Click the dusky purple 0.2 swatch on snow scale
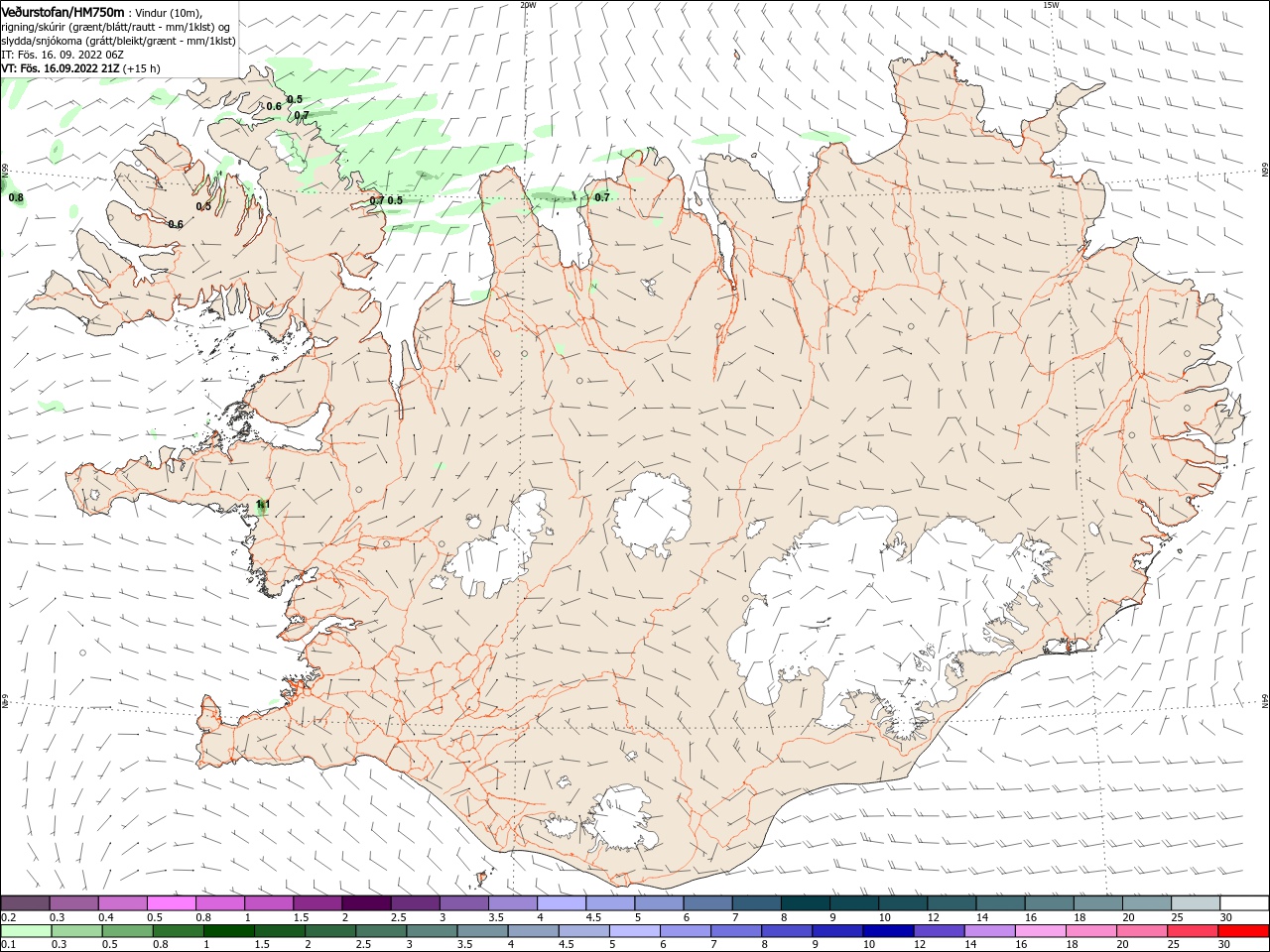Image resolution: width=1270 pixels, height=952 pixels. point(26,903)
